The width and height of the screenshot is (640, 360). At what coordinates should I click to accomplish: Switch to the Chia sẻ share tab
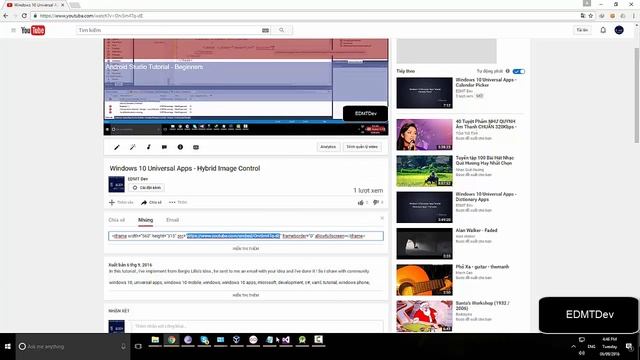coord(117,220)
